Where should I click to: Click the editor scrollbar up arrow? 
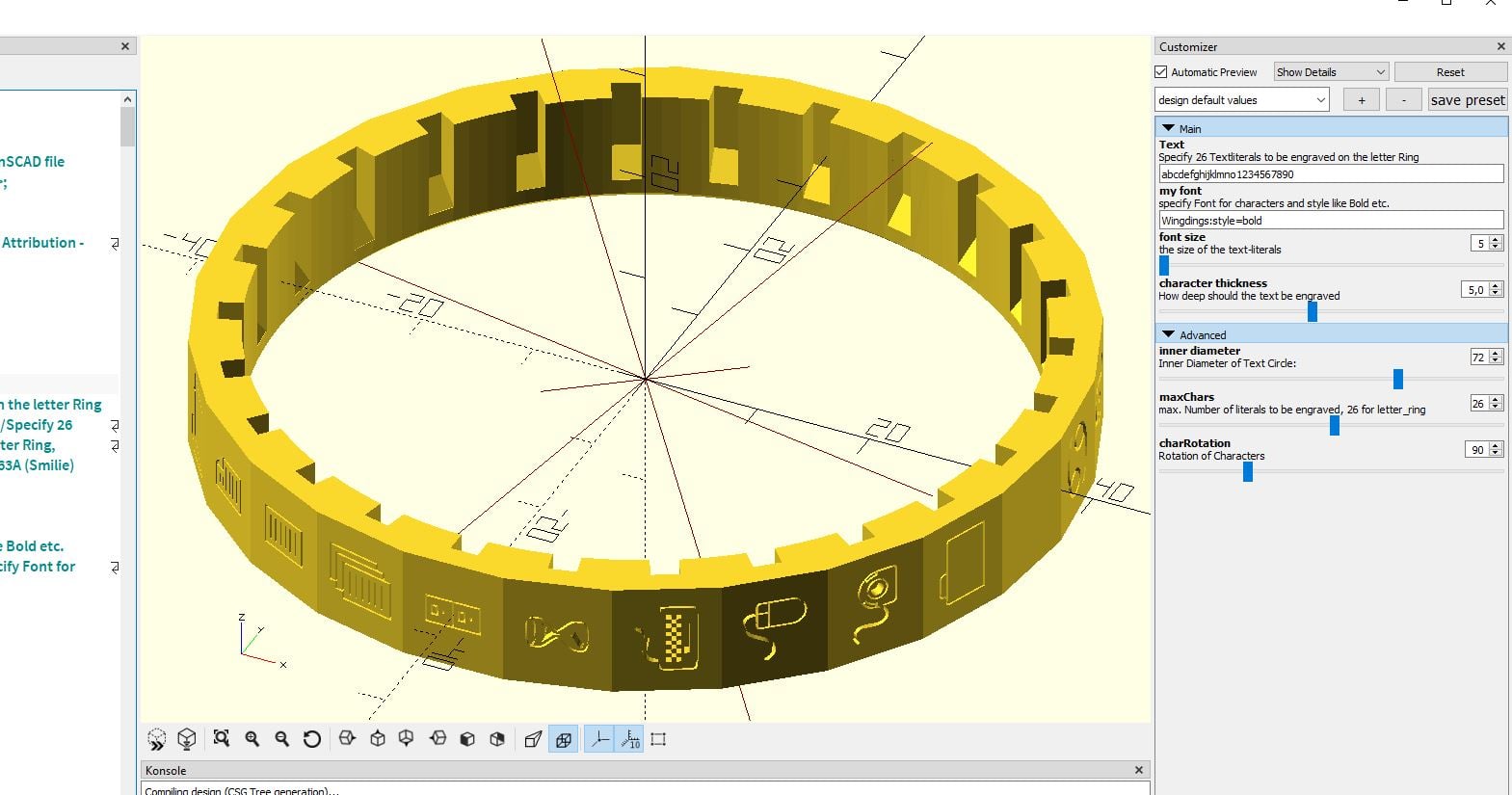coord(128,99)
